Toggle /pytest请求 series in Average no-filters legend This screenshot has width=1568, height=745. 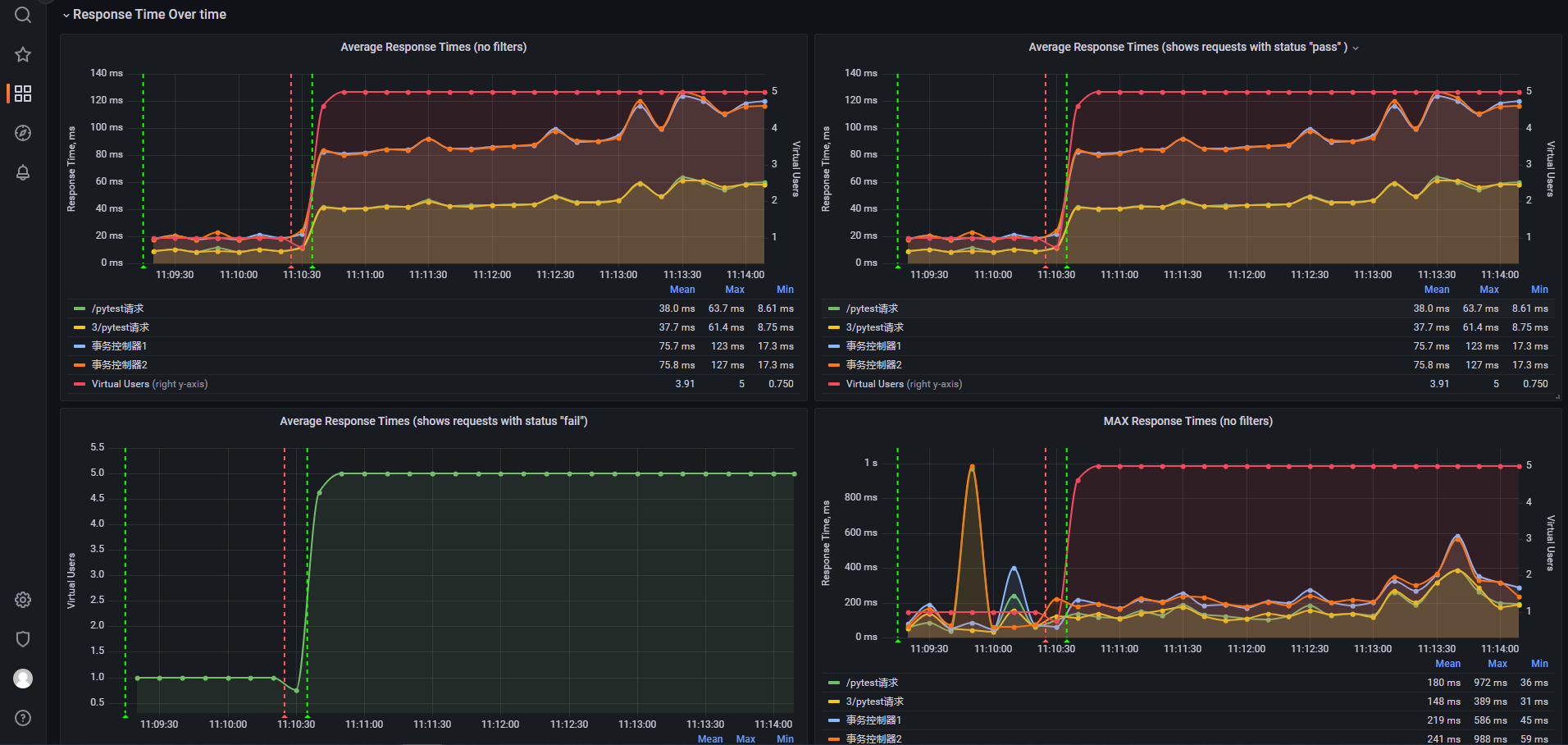(x=117, y=309)
